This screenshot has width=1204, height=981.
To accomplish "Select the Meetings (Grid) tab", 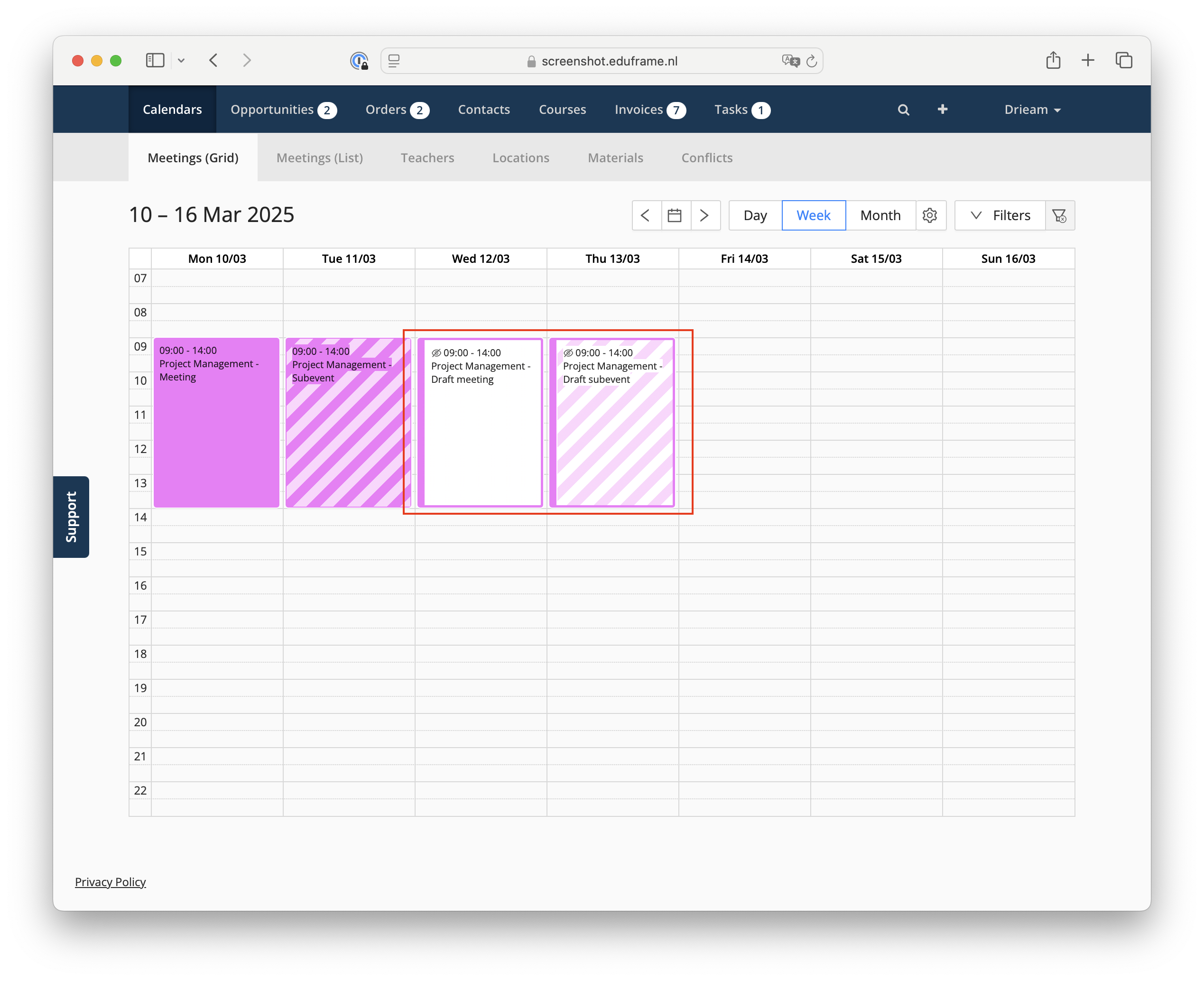I will point(193,157).
